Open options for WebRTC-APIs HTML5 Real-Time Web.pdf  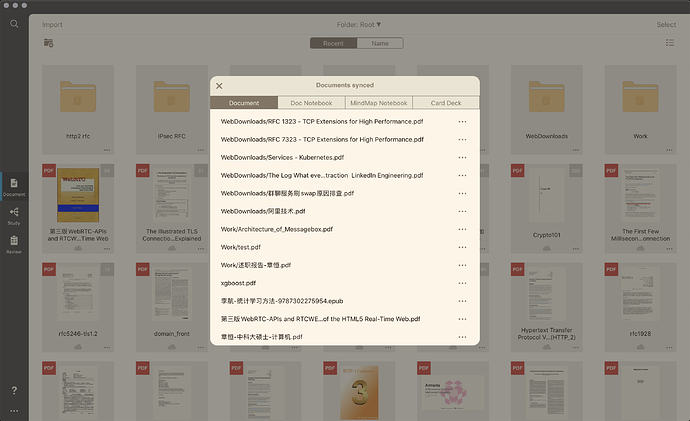pos(462,319)
